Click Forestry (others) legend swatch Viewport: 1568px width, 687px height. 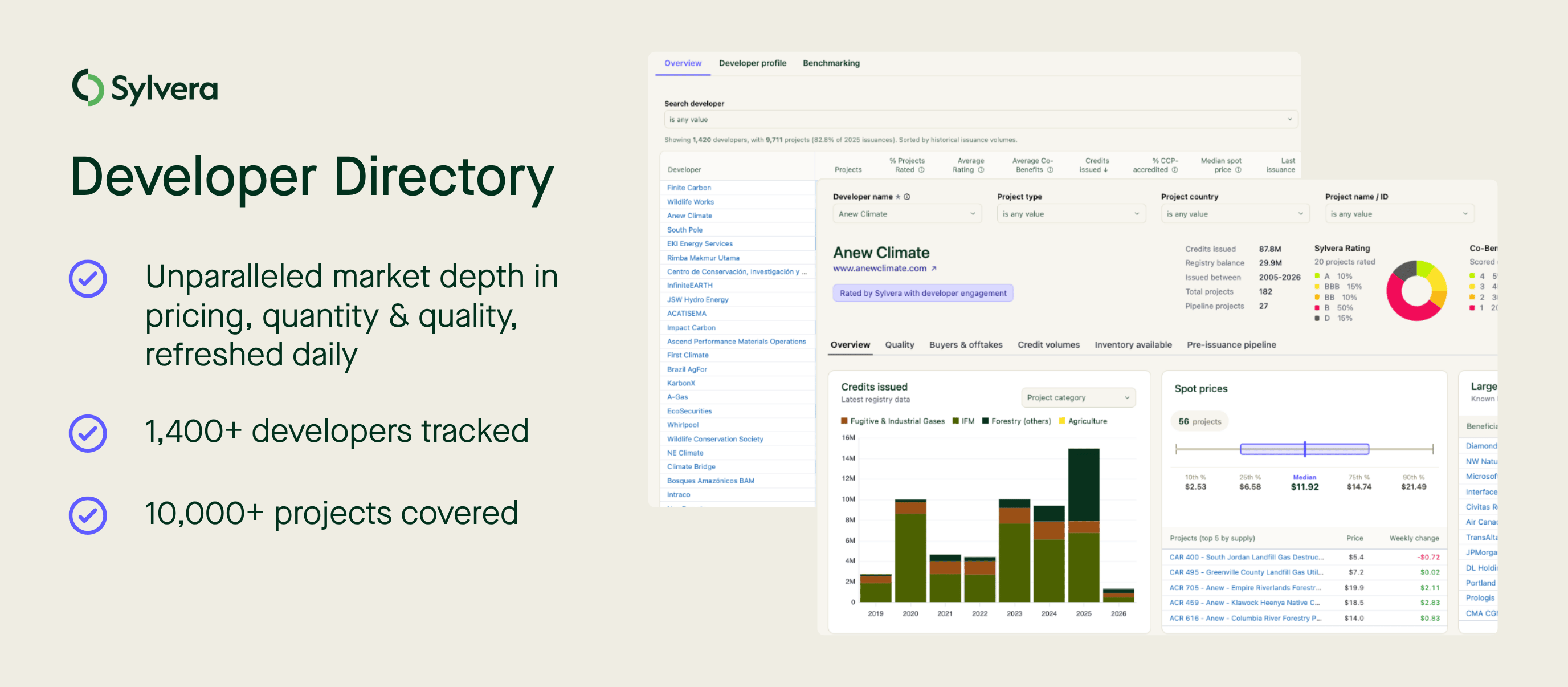986,421
